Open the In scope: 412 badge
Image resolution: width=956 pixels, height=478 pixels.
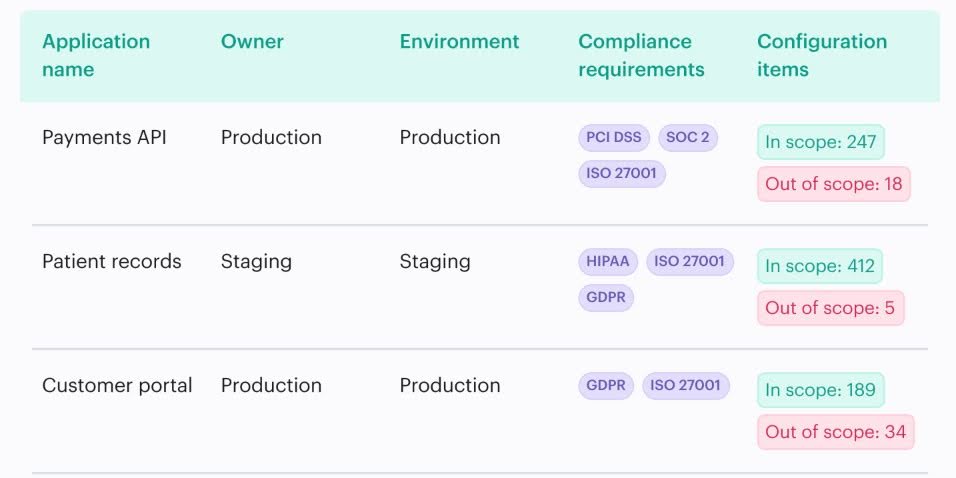[x=820, y=266]
